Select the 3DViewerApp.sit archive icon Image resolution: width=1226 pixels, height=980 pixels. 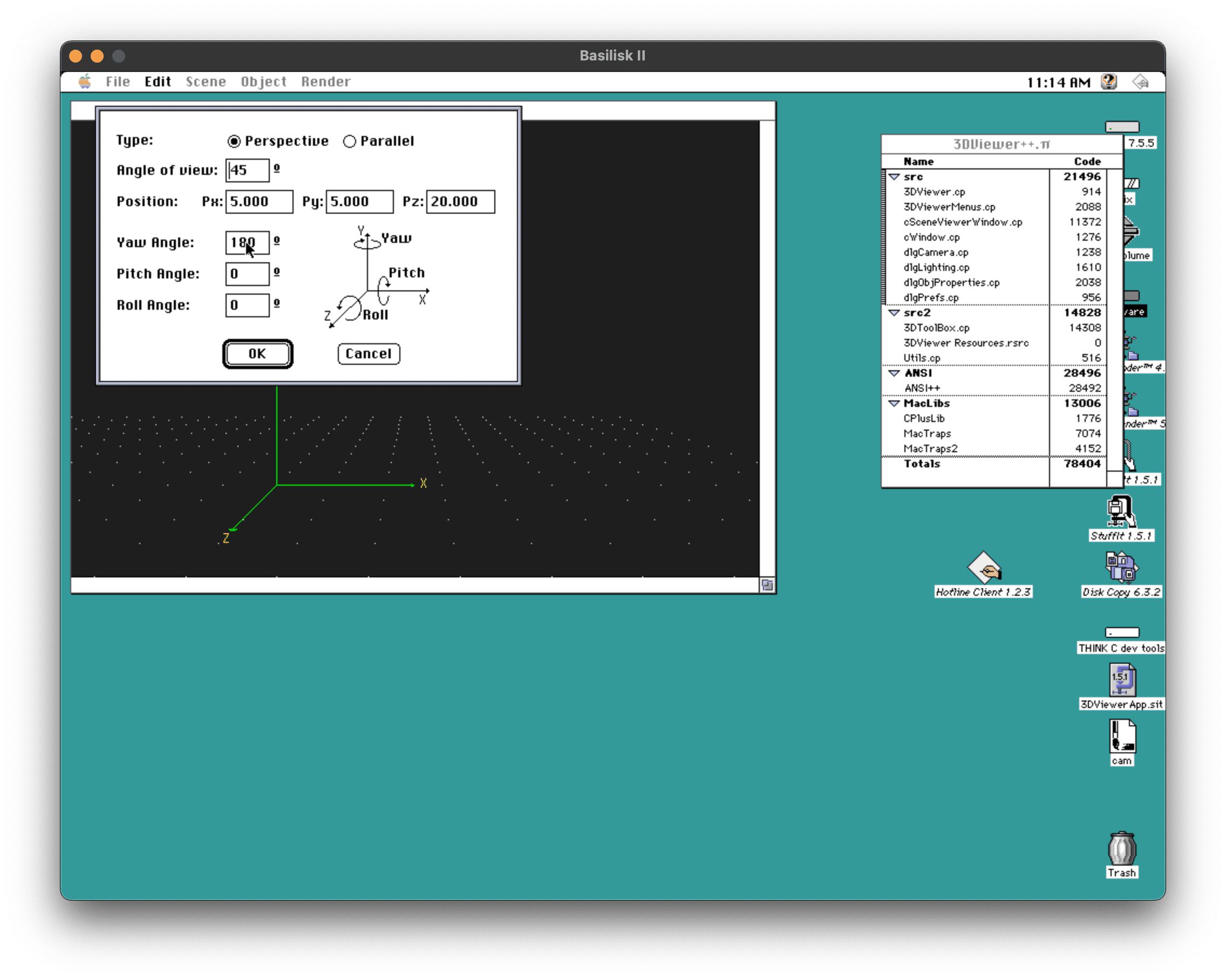1121,686
